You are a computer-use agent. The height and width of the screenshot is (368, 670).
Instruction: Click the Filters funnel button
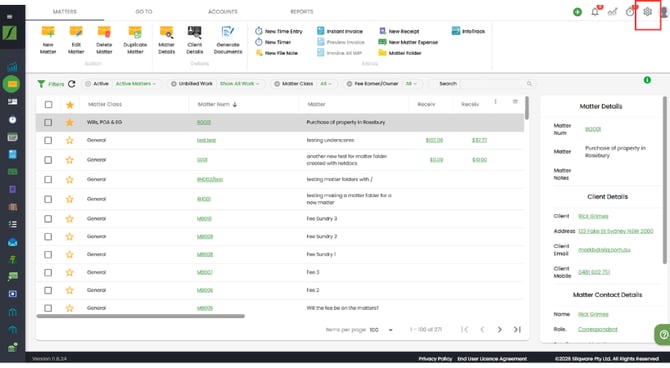coord(50,84)
